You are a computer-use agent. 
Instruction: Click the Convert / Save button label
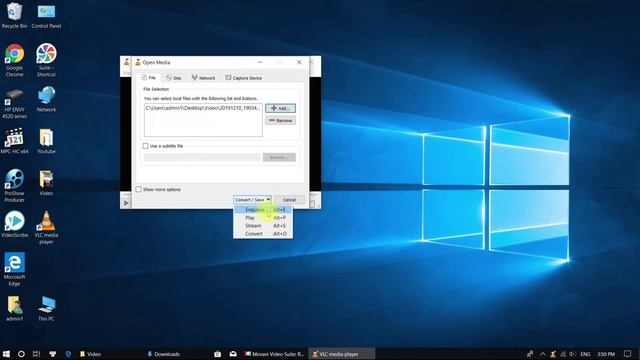coord(249,200)
